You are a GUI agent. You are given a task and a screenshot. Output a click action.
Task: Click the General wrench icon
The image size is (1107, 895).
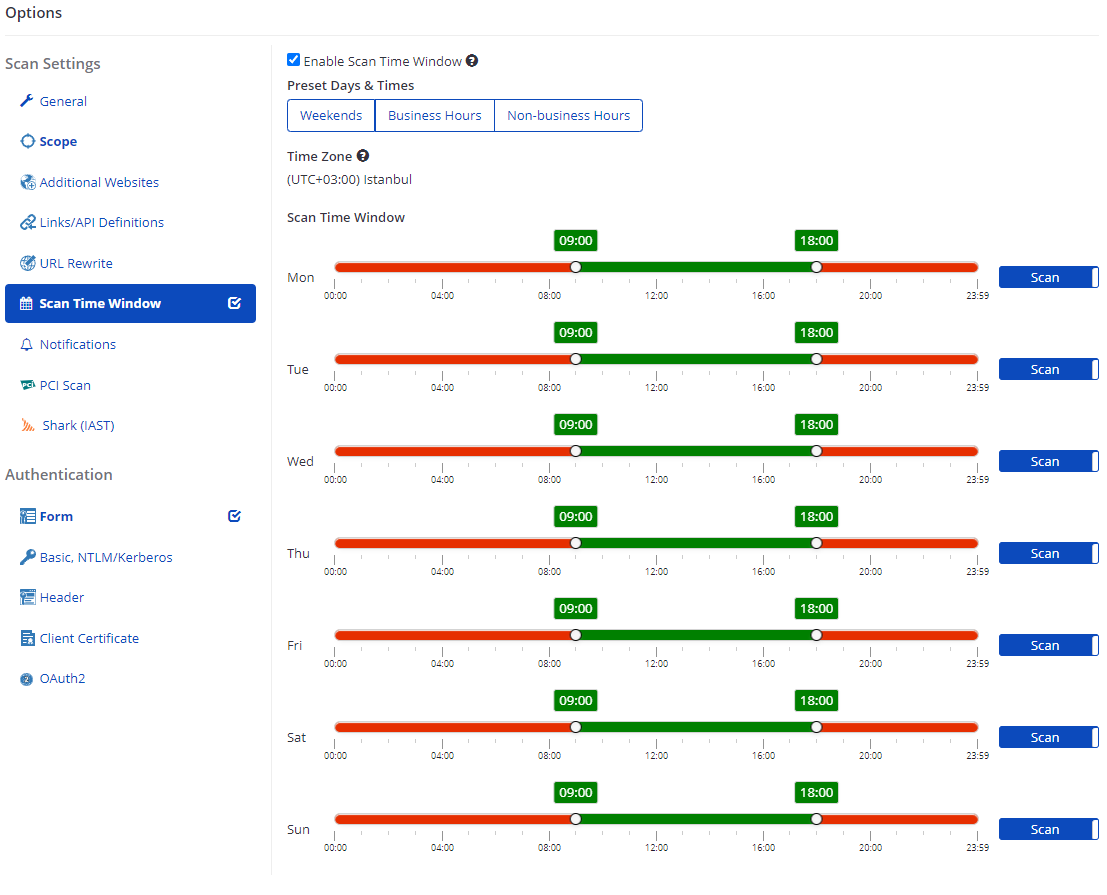[27, 101]
